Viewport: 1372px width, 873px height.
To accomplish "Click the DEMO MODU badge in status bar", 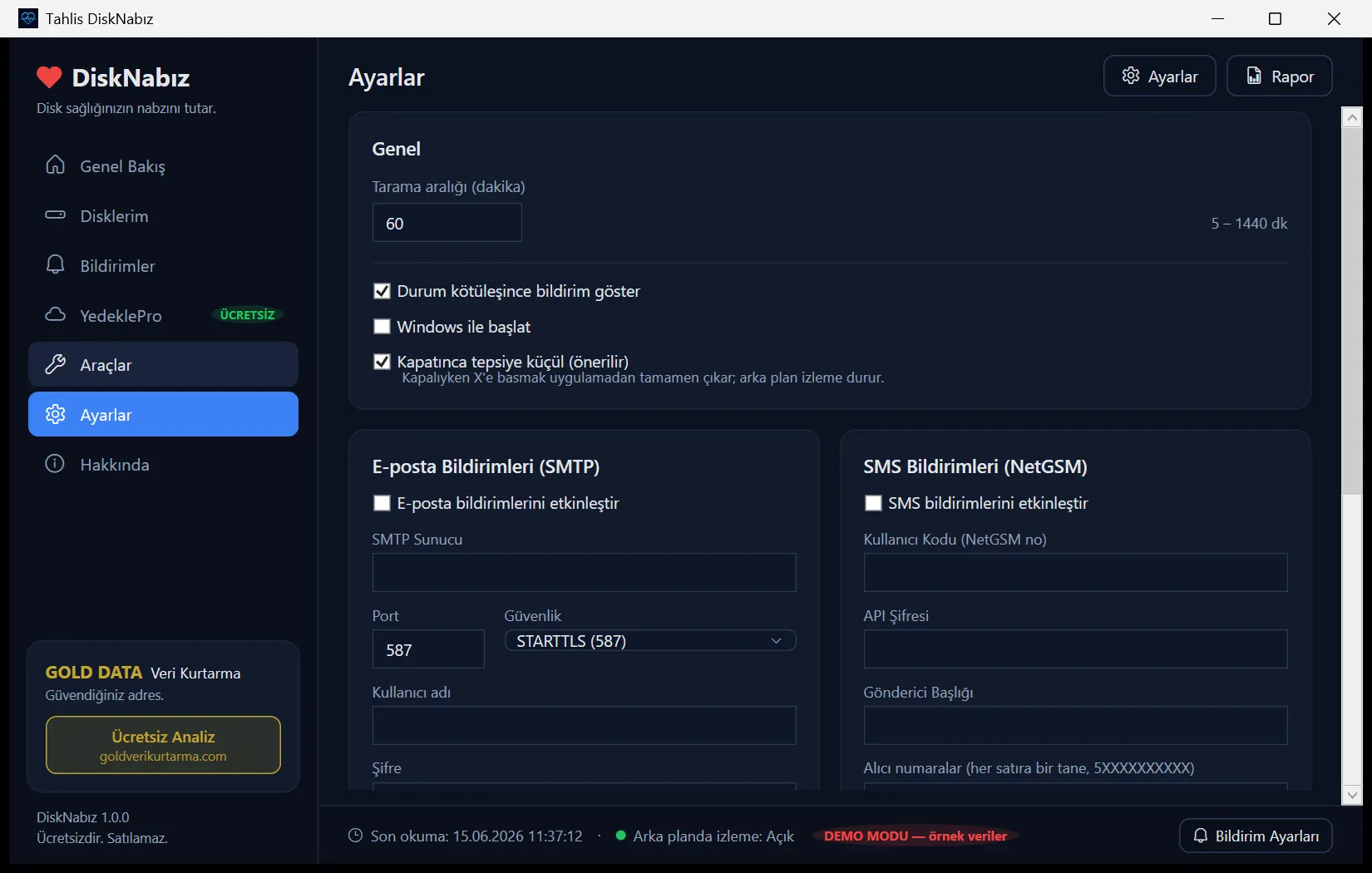I will pos(915,836).
